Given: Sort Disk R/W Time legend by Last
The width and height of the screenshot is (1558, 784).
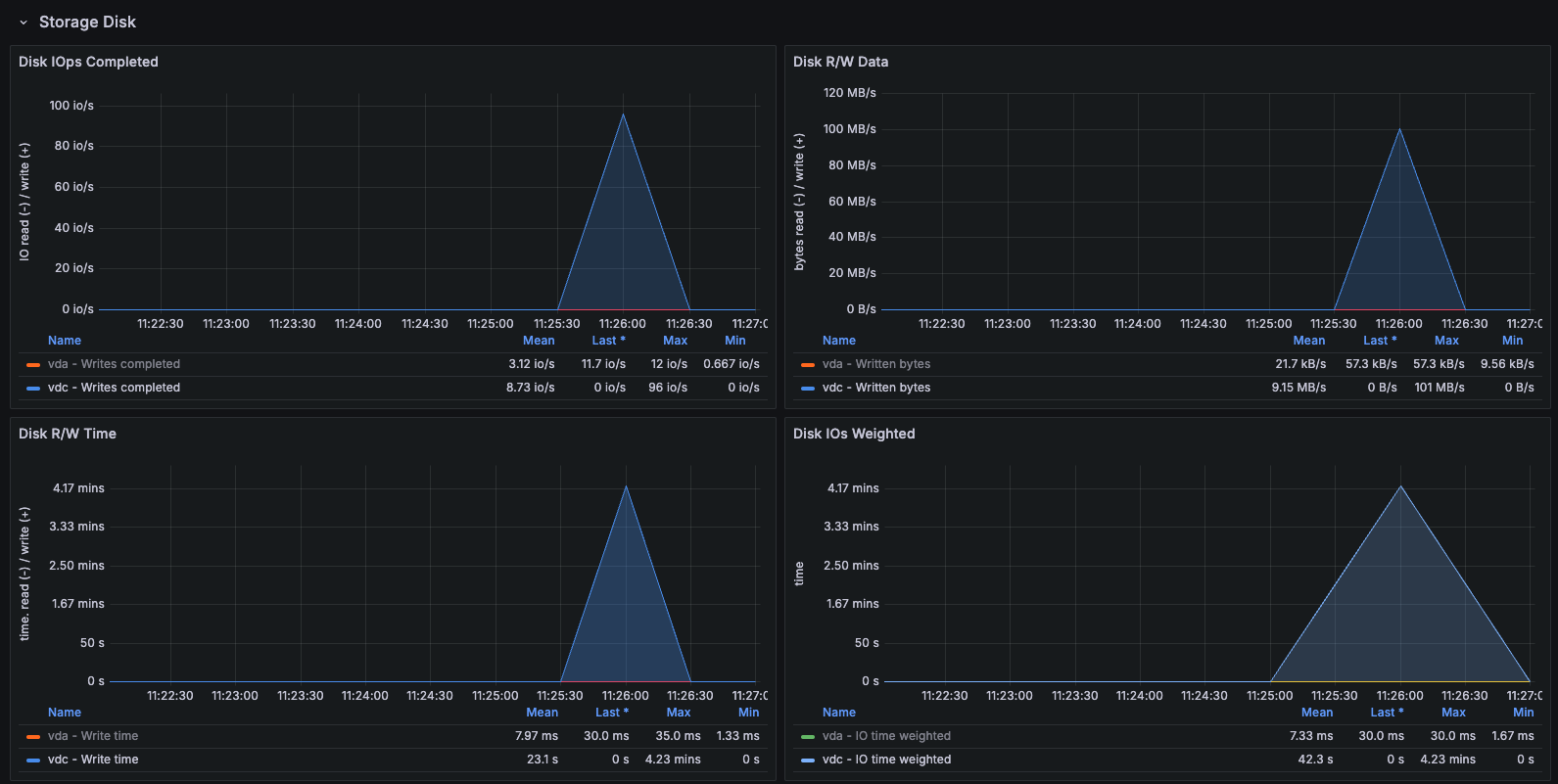Looking at the screenshot, I should pyautogui.click(x=611, y=713).
